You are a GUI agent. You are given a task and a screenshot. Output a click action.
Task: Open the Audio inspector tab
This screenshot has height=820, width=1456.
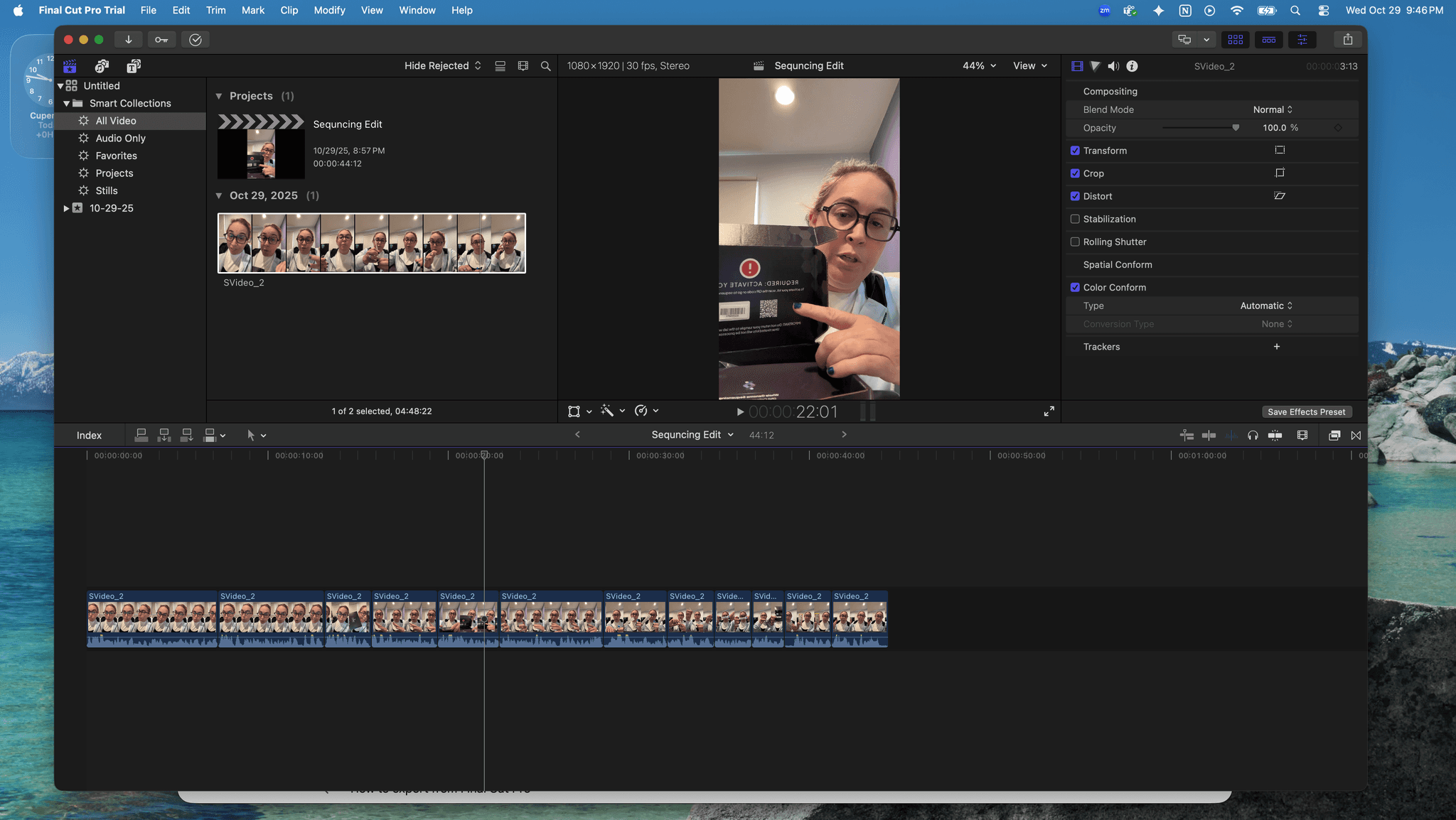click(x=1113, y=66)
